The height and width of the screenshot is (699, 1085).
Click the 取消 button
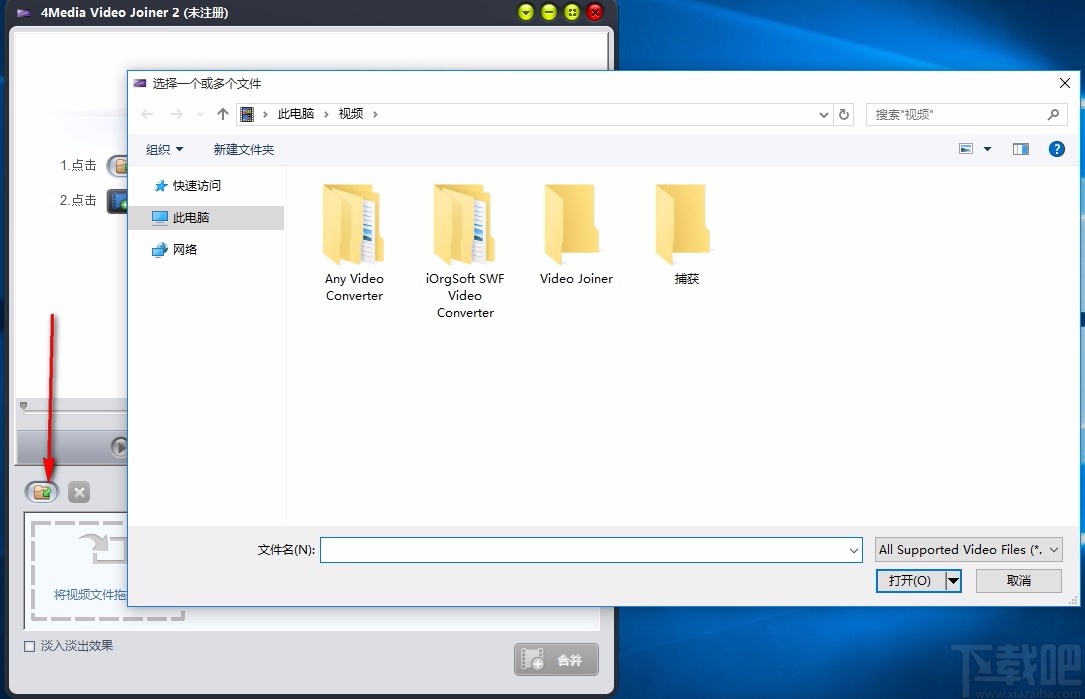point(1018,580)
